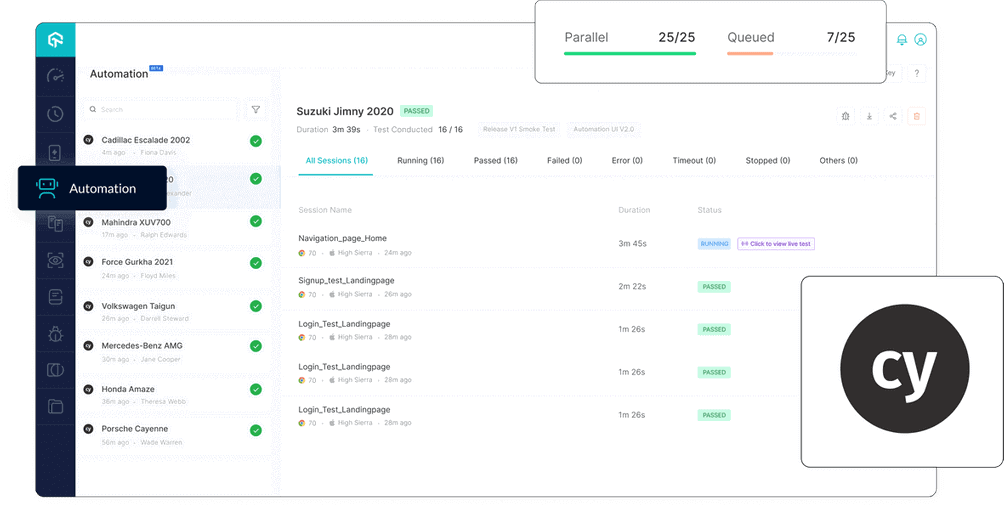Select the Automation robot sidebar item
1004x508 pixels.
click(92, 188)
